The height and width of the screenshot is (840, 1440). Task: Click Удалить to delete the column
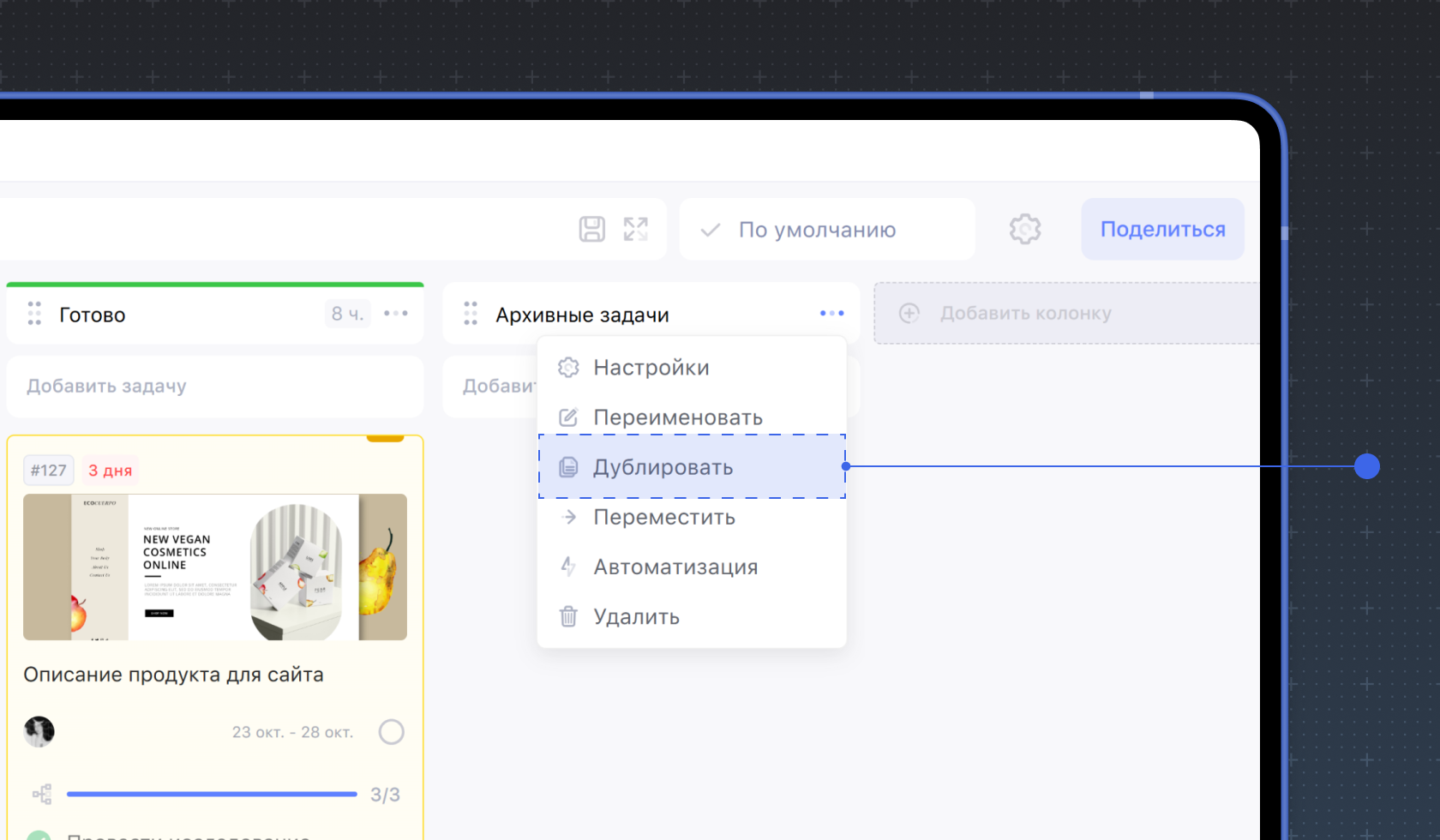click(x=636, y=616)
